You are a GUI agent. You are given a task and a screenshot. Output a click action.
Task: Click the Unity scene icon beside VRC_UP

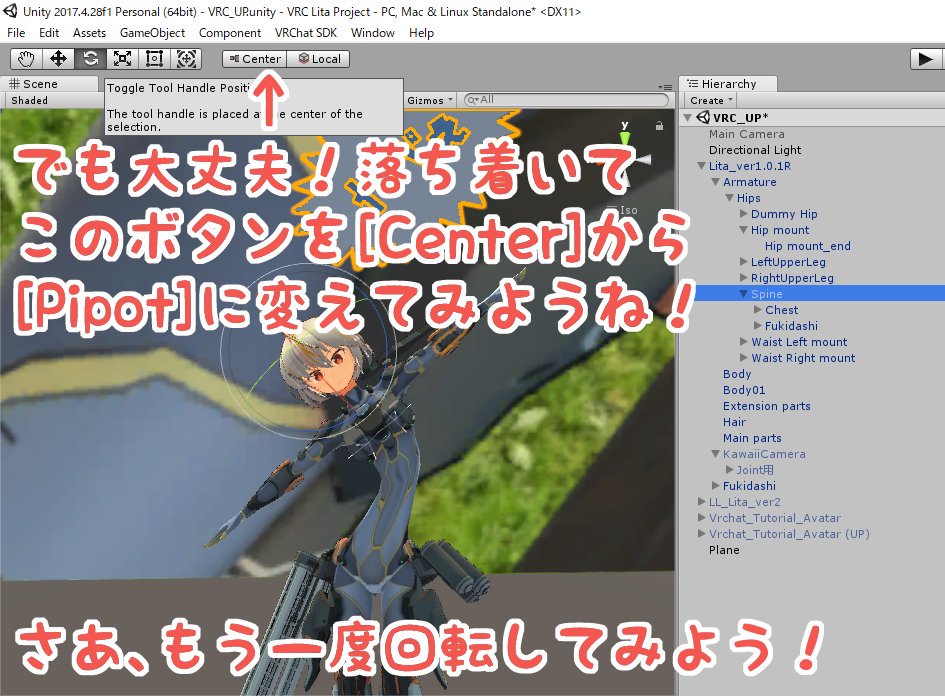(703, 117)
